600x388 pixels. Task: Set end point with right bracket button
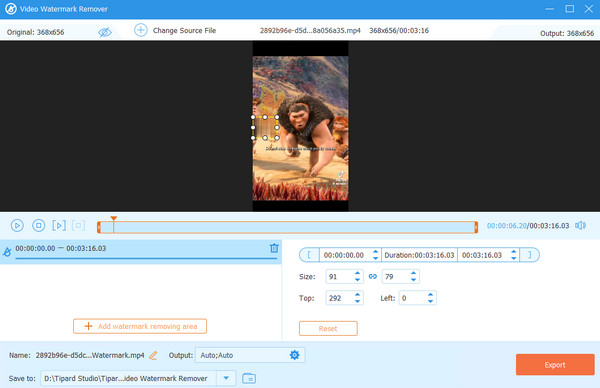pyautogui.click(x=530, y=255)
